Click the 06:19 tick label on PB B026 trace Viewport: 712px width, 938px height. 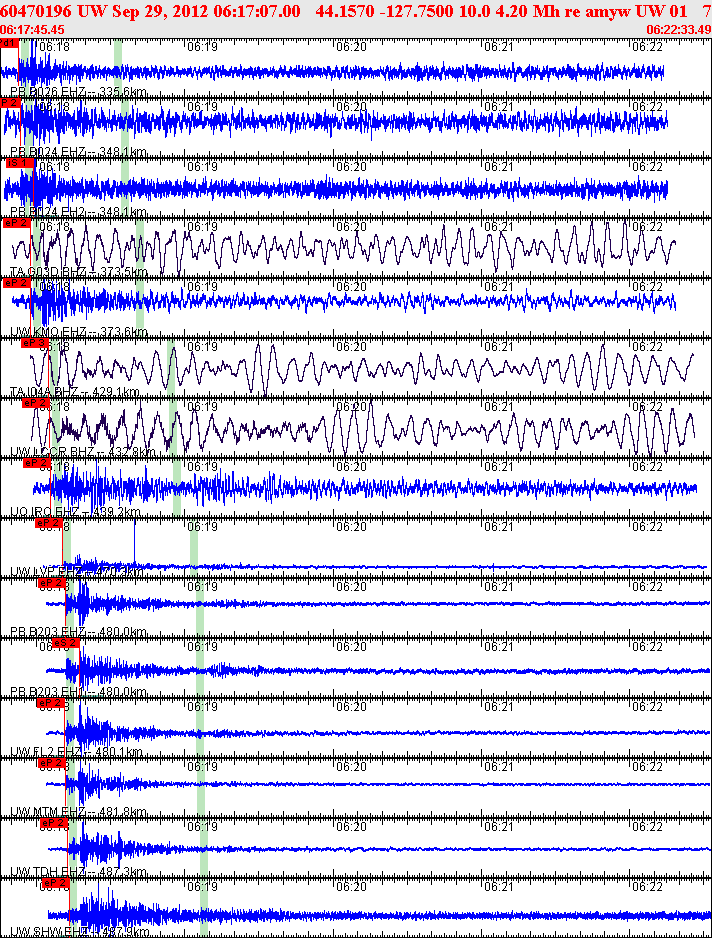click(203, 47)
